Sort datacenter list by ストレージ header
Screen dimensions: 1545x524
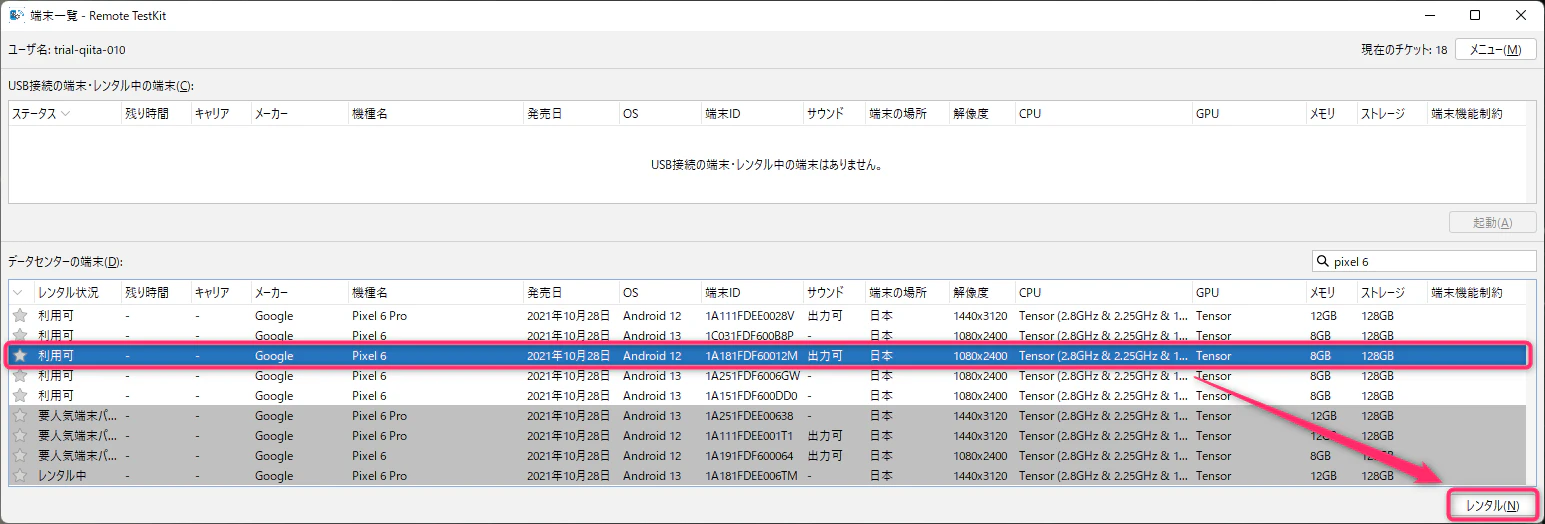(1391, 293)
